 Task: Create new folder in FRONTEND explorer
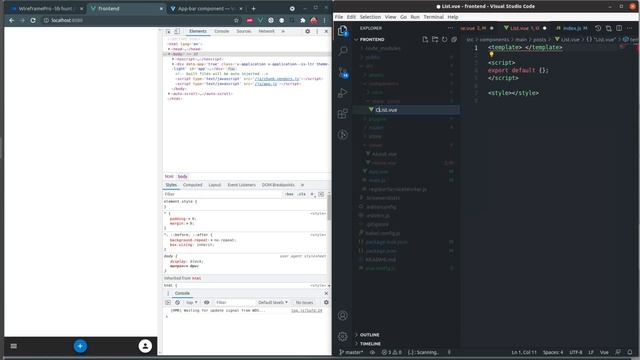tap(435, 40)
